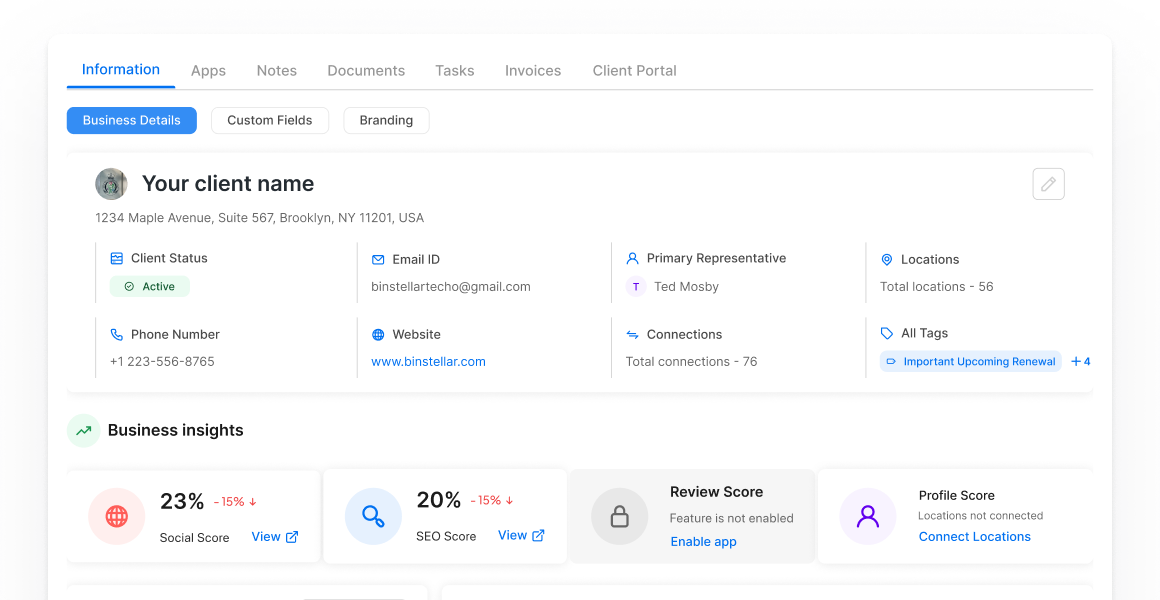Click the Client Status icon

point(117,258)
